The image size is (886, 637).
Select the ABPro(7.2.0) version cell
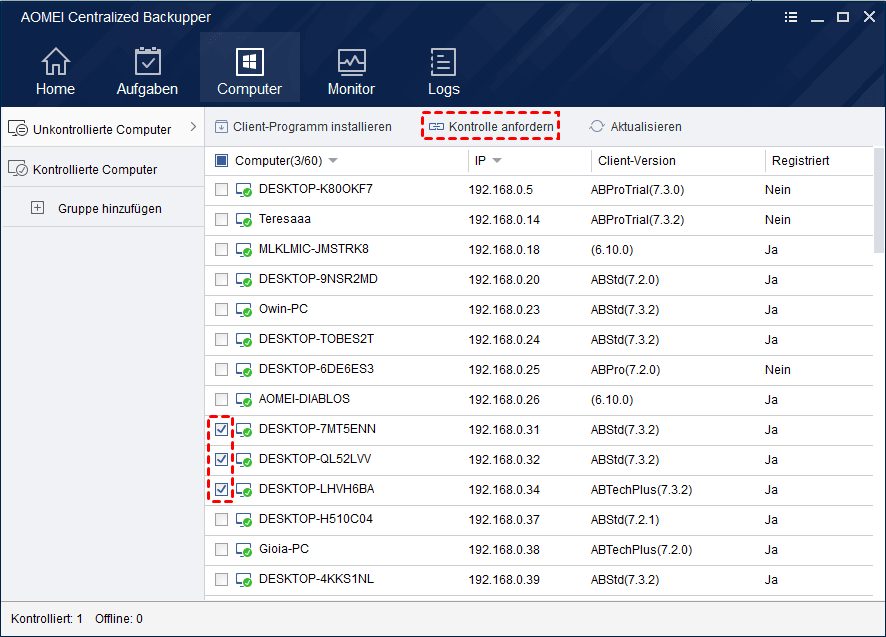tap(626, 370)
